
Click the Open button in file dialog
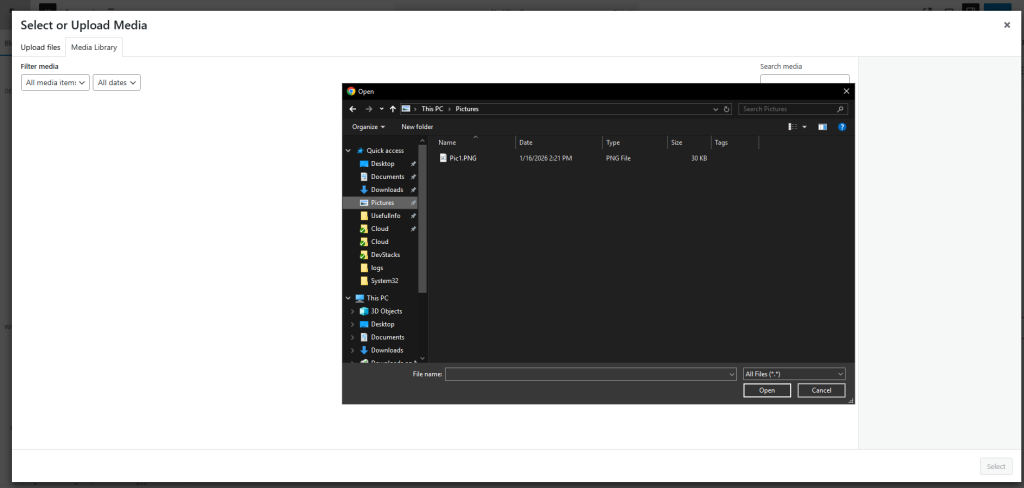point(767,390)
